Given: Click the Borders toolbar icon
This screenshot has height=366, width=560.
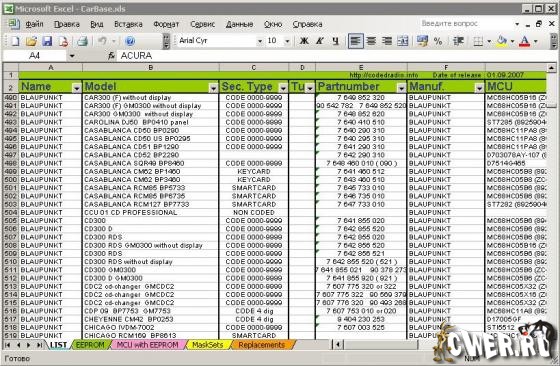Looking at the screenshot, I should 478,41.
